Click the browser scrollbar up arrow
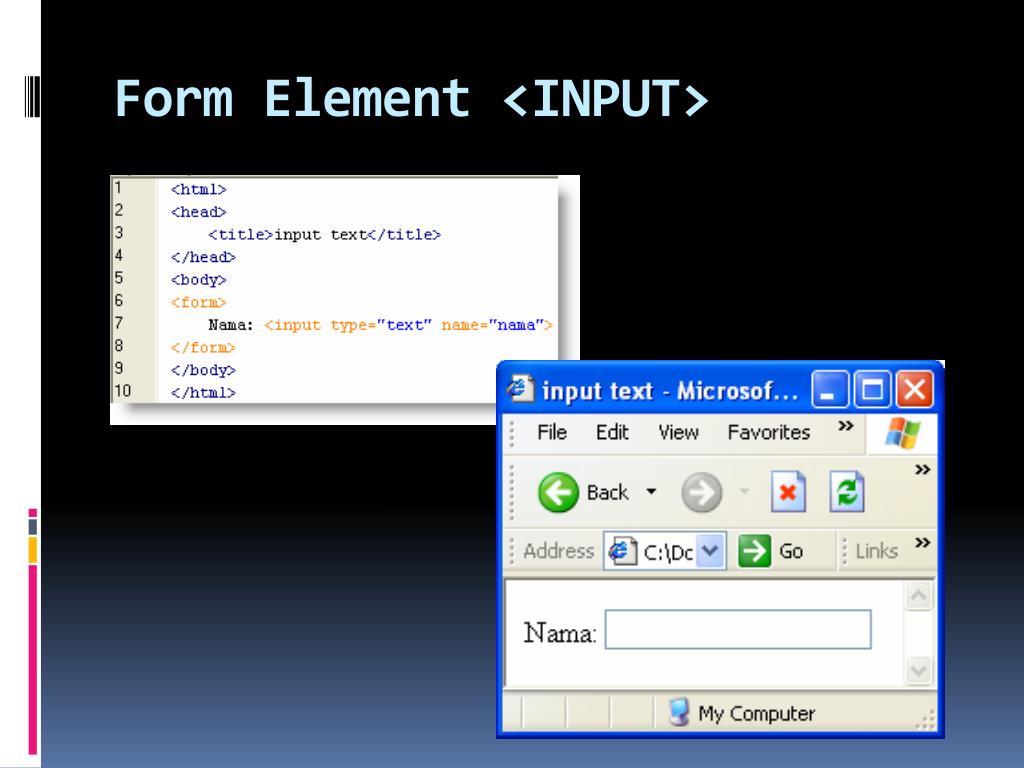1024x768 pixels. pos(918,596)
